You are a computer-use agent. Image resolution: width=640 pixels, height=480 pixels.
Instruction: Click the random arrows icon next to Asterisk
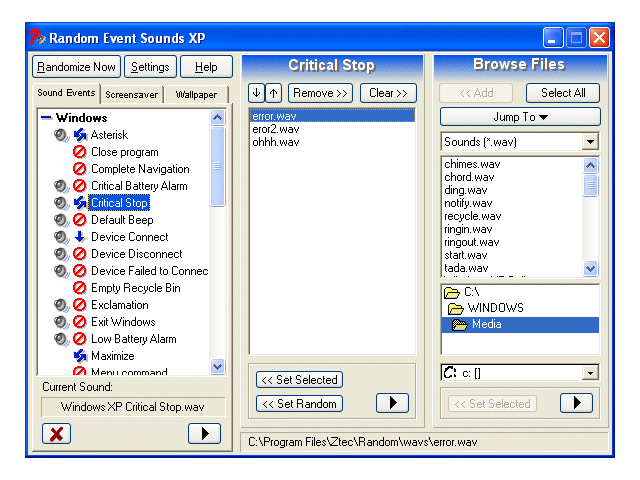[x=80, y=135]
